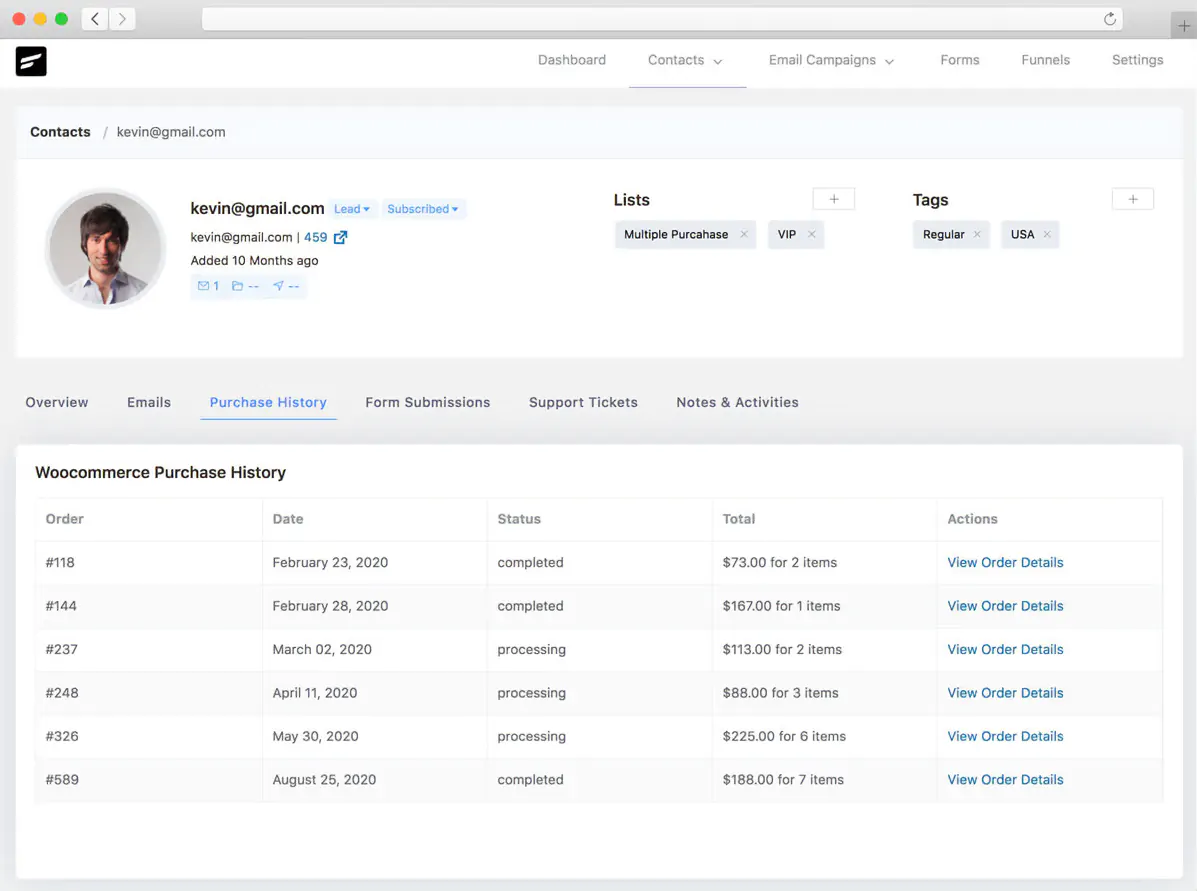1197x891 pixels.
Task: Remove the VIP list chip
Action: pyautogui.click(x=810, y=234)
